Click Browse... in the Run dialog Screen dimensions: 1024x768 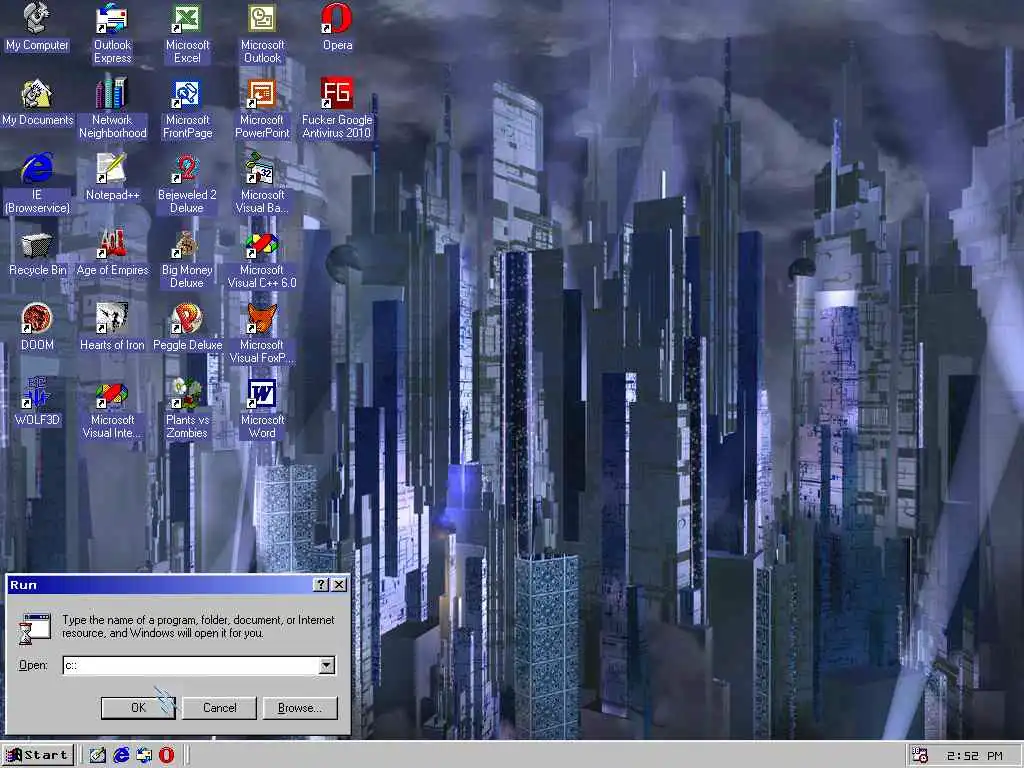click(x=300, y=707)
